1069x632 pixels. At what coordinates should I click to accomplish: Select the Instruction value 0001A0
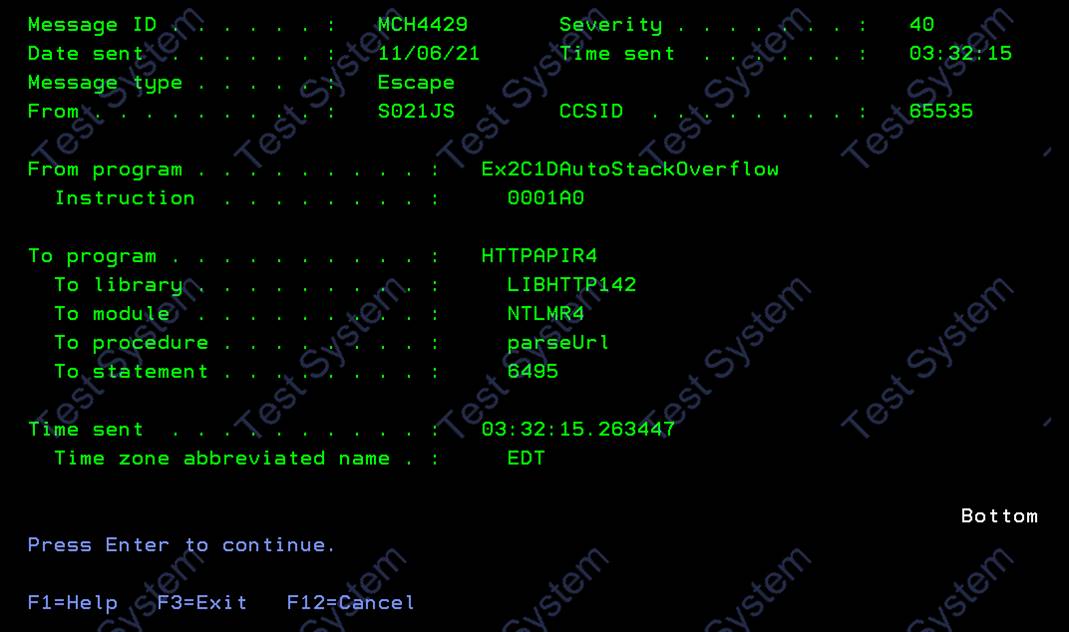click(x=545, y=198)
